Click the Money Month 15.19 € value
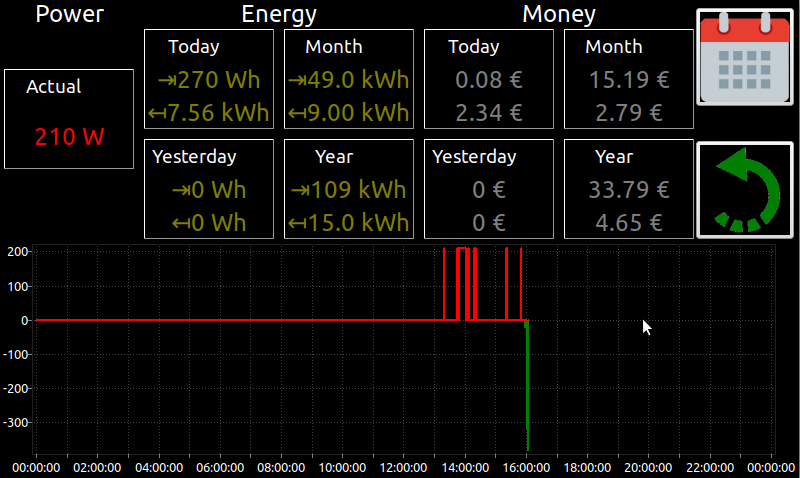800x478 pixels. click(x=629, y=80)
